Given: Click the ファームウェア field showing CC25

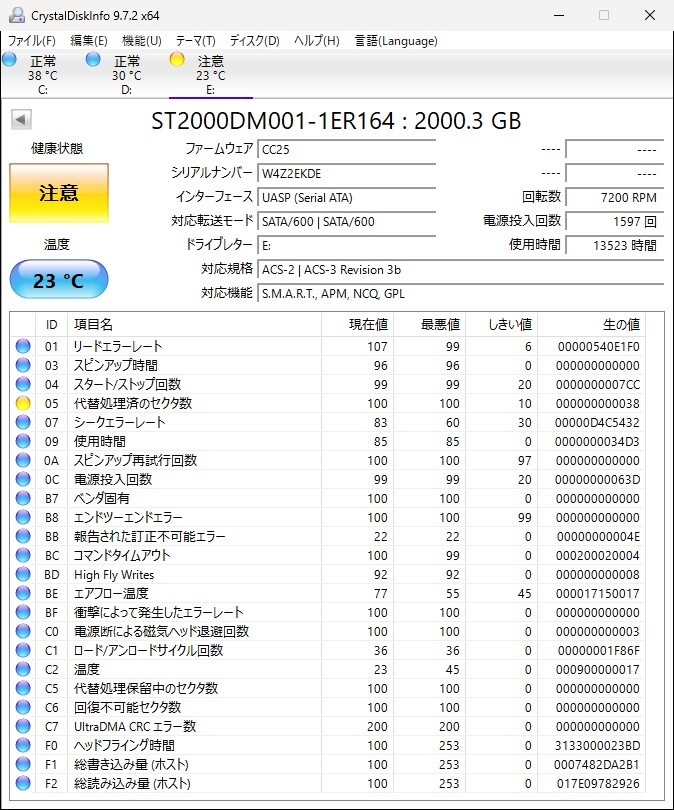Looking at the screenshot, I should point(347,149).
